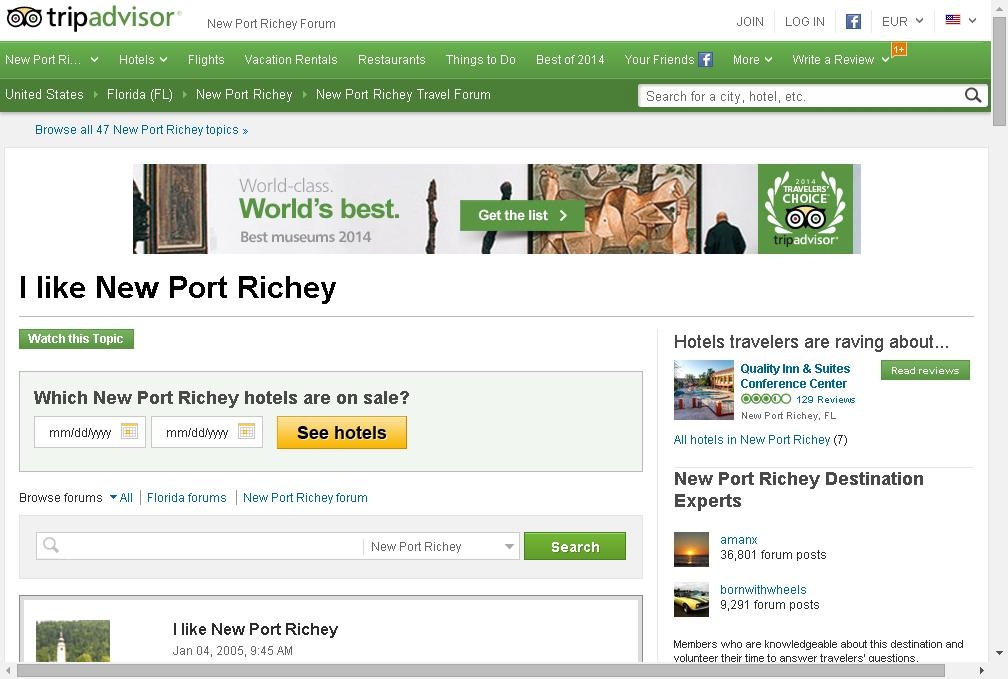The width and height of the screenshot is (1008, 679).
Task: Click the post title I like New Port Richey
Action: click(x=255, y=629)
